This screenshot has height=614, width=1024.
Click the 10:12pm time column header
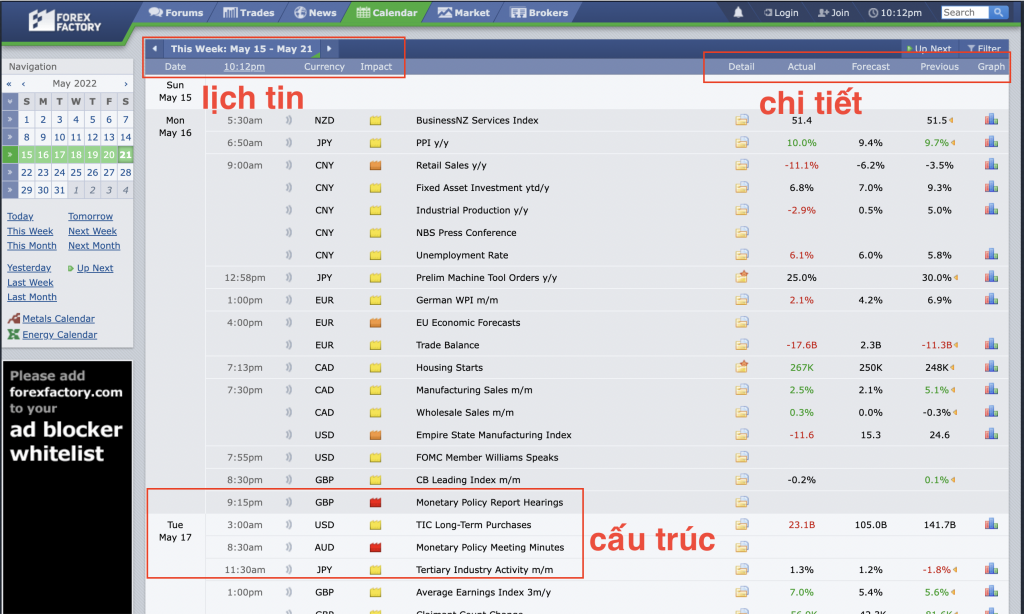point(244,67)
